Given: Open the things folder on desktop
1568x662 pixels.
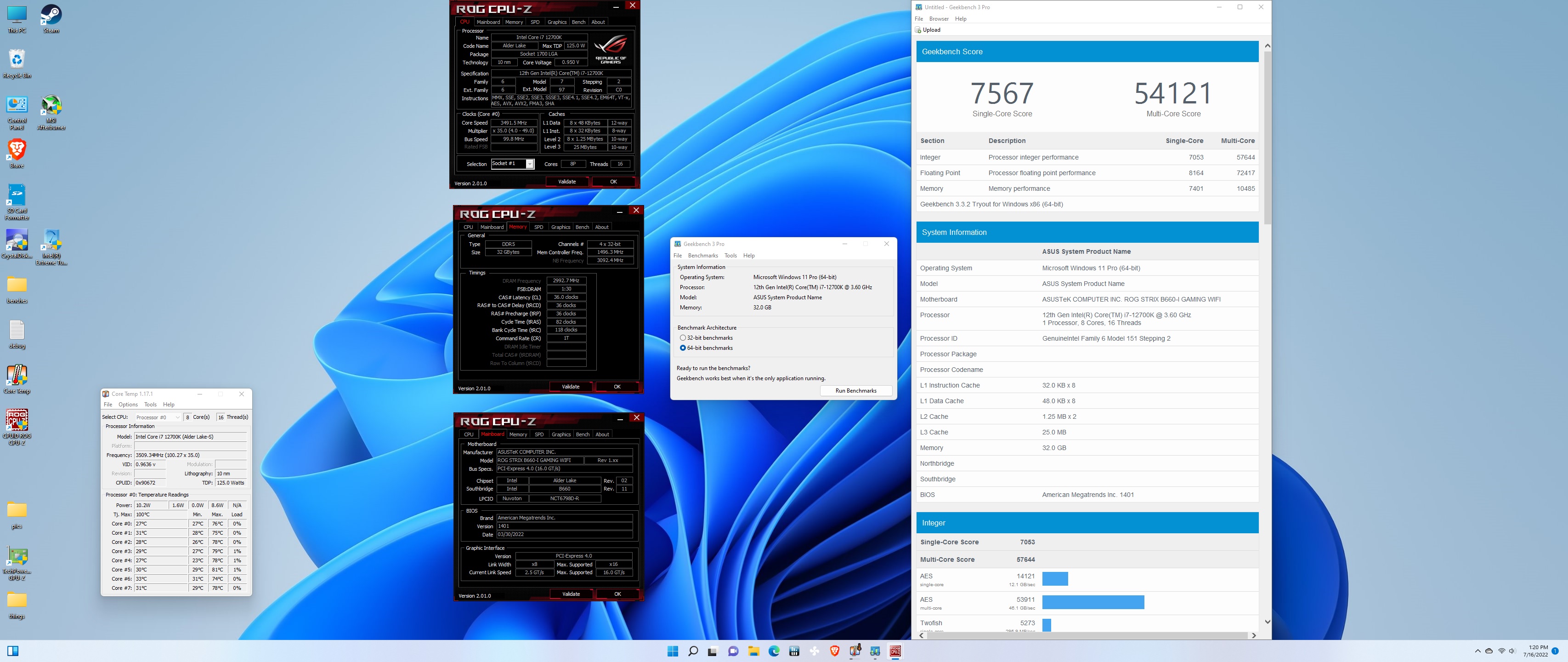Looking at the screenshot, I should 17,605.
